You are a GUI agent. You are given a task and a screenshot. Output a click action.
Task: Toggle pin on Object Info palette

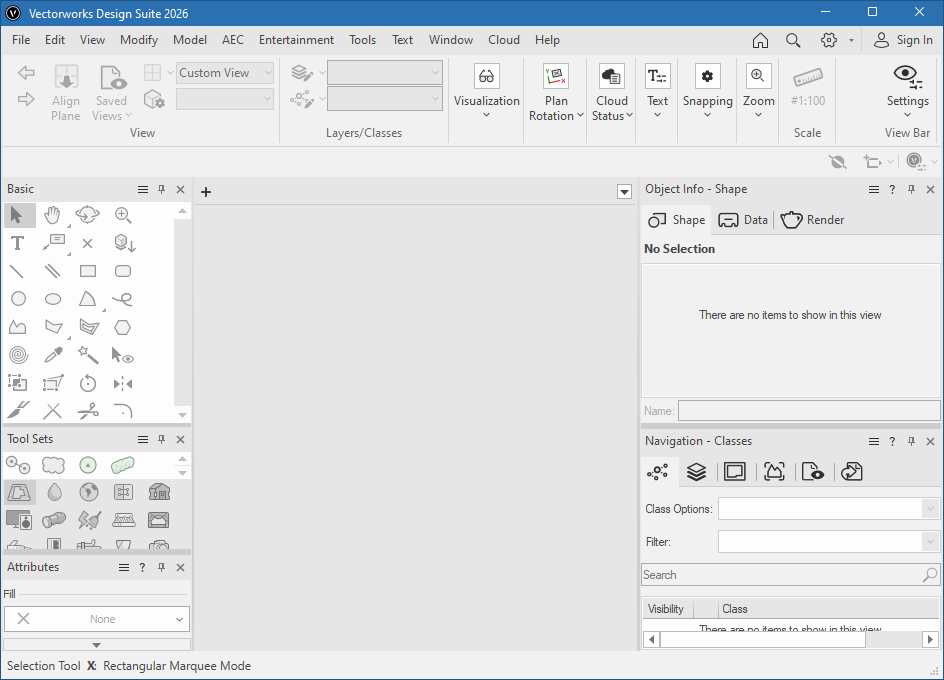click(x=911, y=189)
